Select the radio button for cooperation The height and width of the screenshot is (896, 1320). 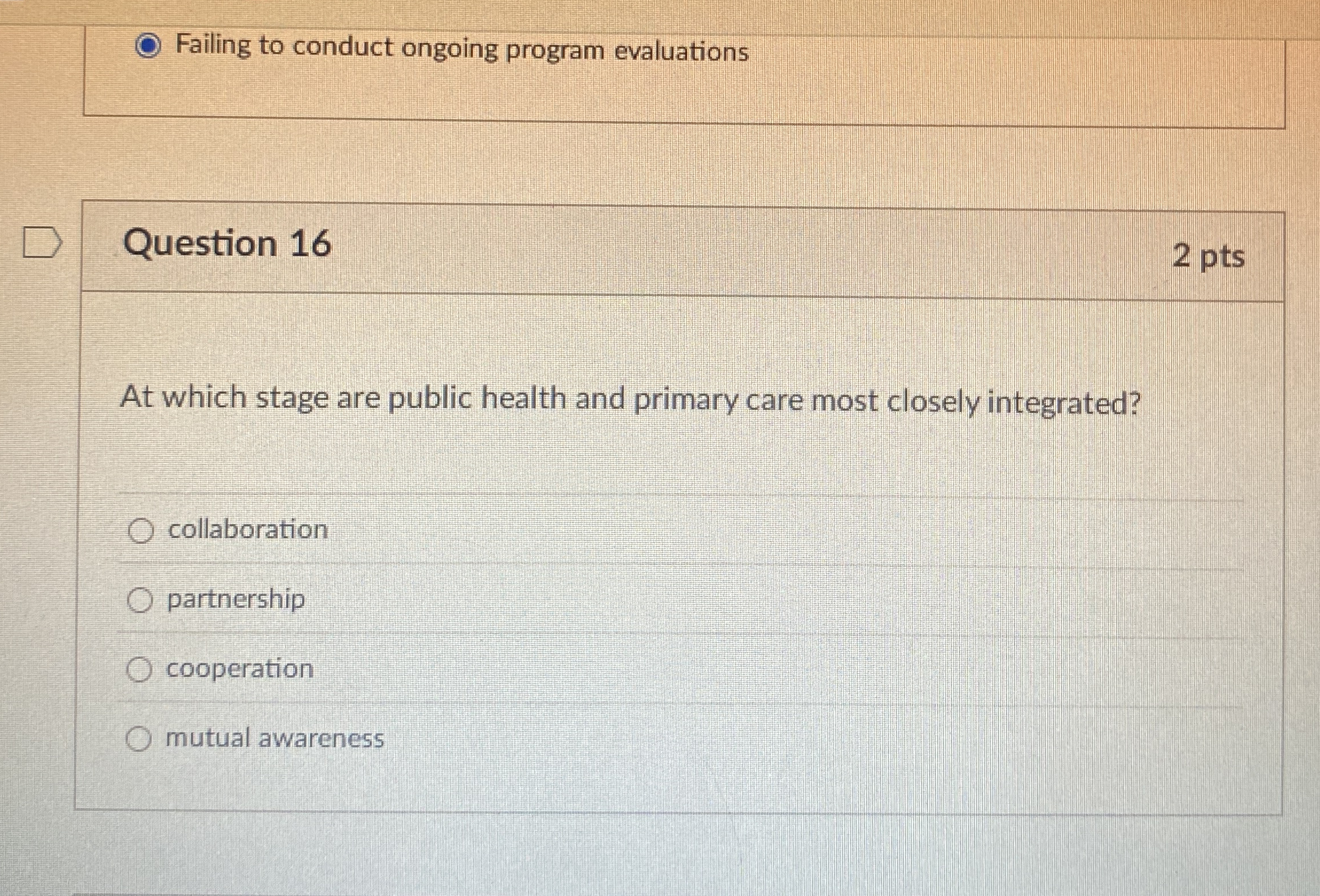[x=139, y=669]
